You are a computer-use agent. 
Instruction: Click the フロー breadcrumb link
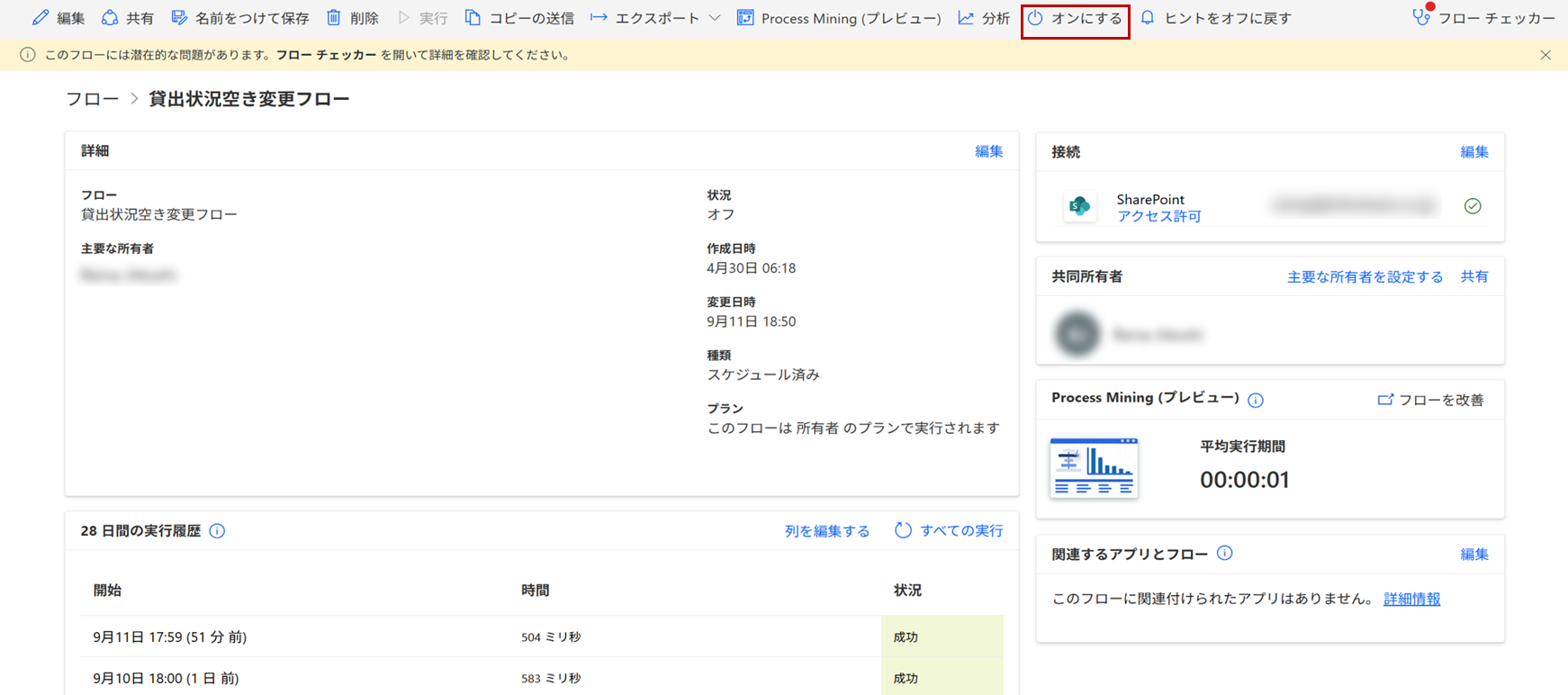(x=92, y=99)
